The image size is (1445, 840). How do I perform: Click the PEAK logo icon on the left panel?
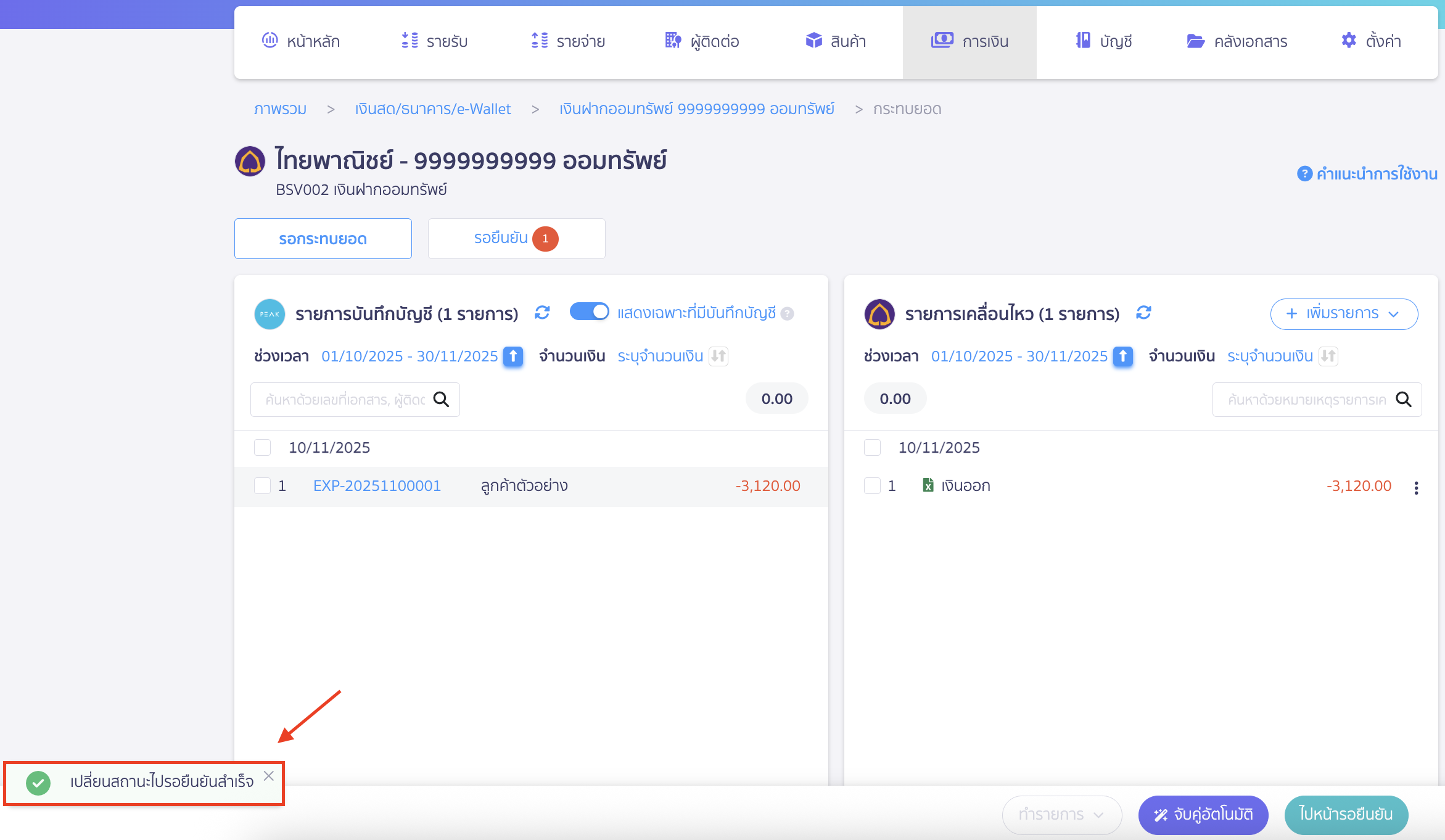coord(269,314)
